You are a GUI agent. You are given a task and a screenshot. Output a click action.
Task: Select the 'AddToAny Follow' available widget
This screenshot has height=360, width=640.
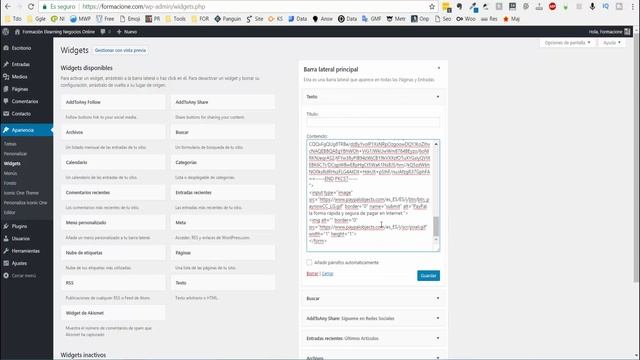coord(113,102)
